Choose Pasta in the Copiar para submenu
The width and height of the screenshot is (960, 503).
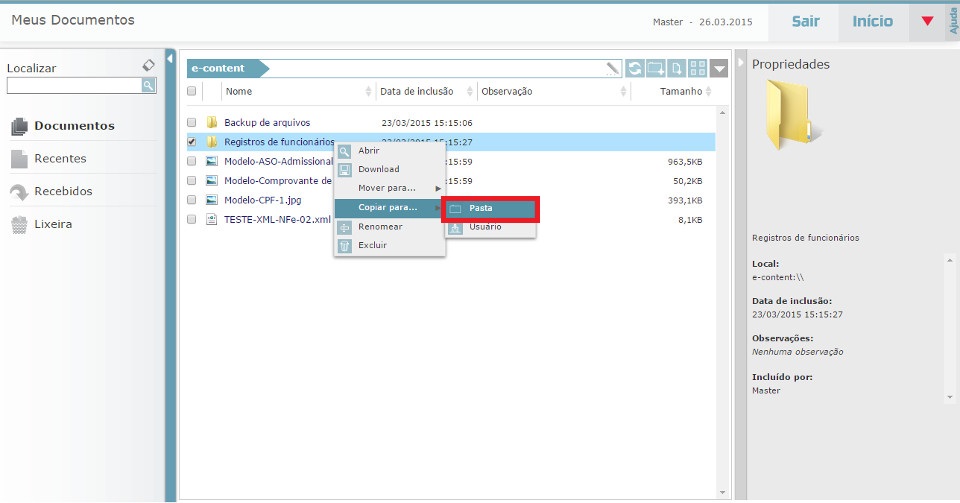point(490,208)
